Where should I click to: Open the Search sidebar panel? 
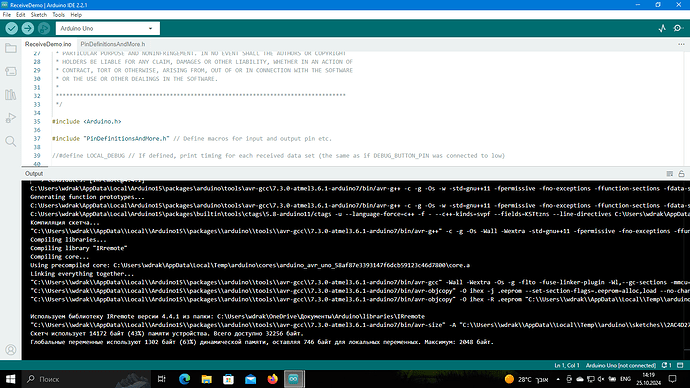[x=11, y=141]
